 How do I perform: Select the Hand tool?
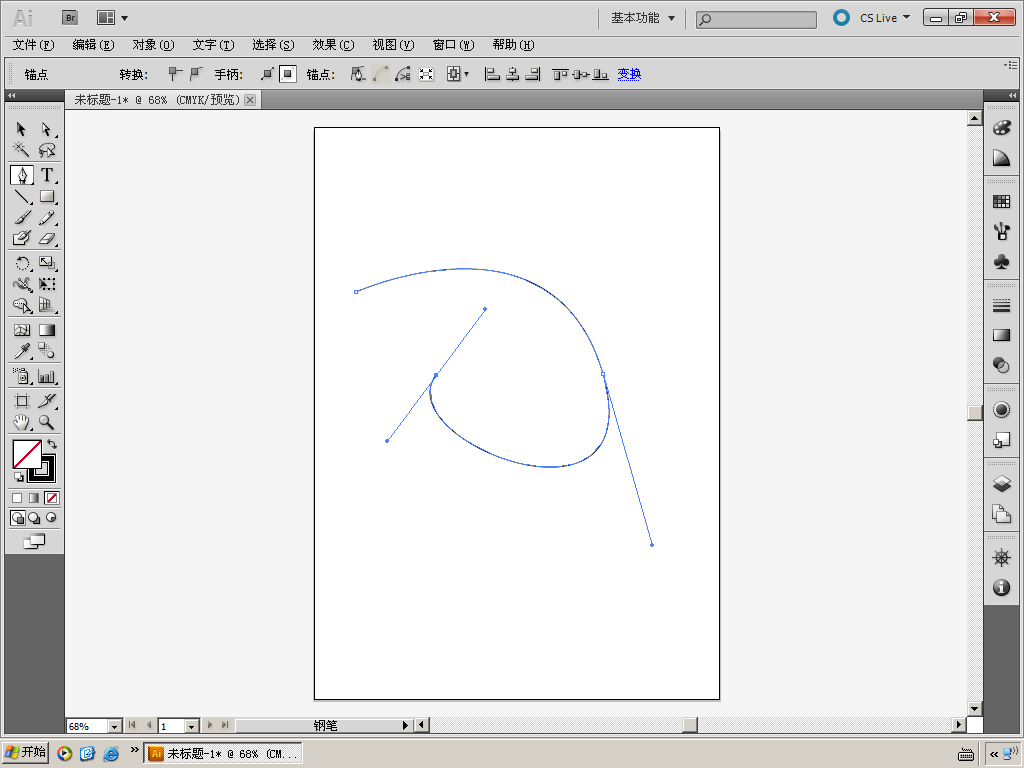[21, 423]
